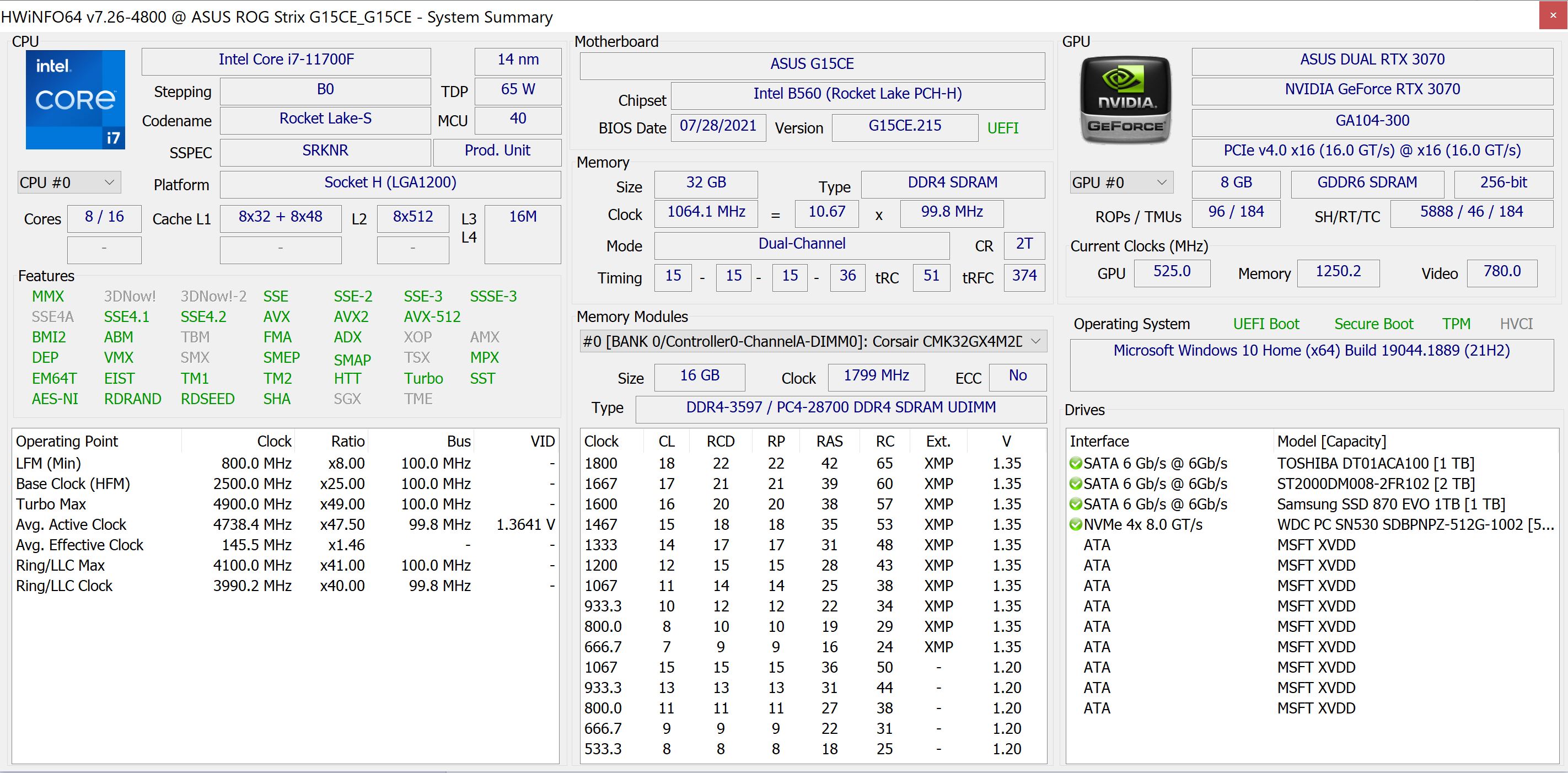Click the Cores 8 / 16 field
This screenshot has width=1568, height=773.
click(x=104, y=217)
